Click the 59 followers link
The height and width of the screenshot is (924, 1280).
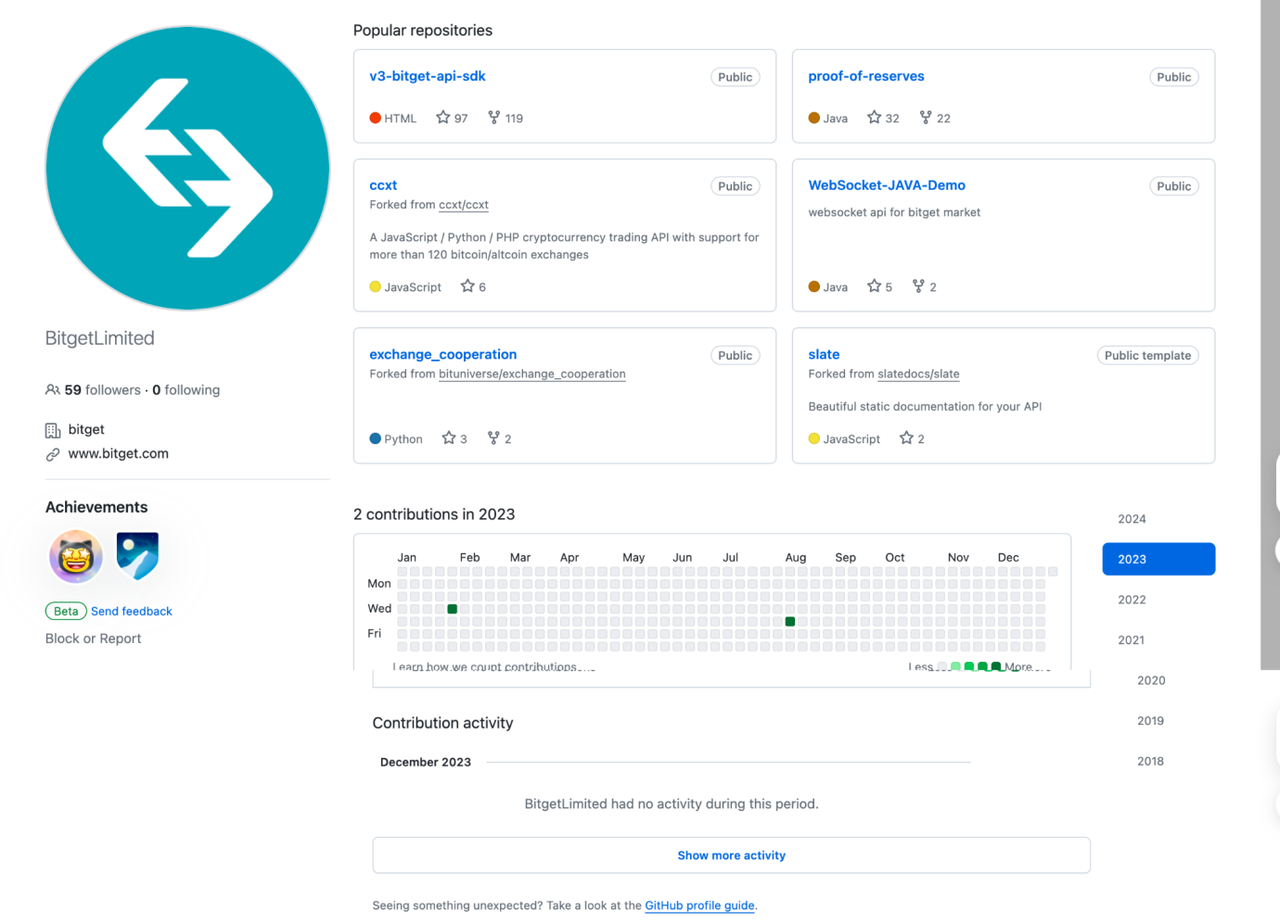point(102,390)
